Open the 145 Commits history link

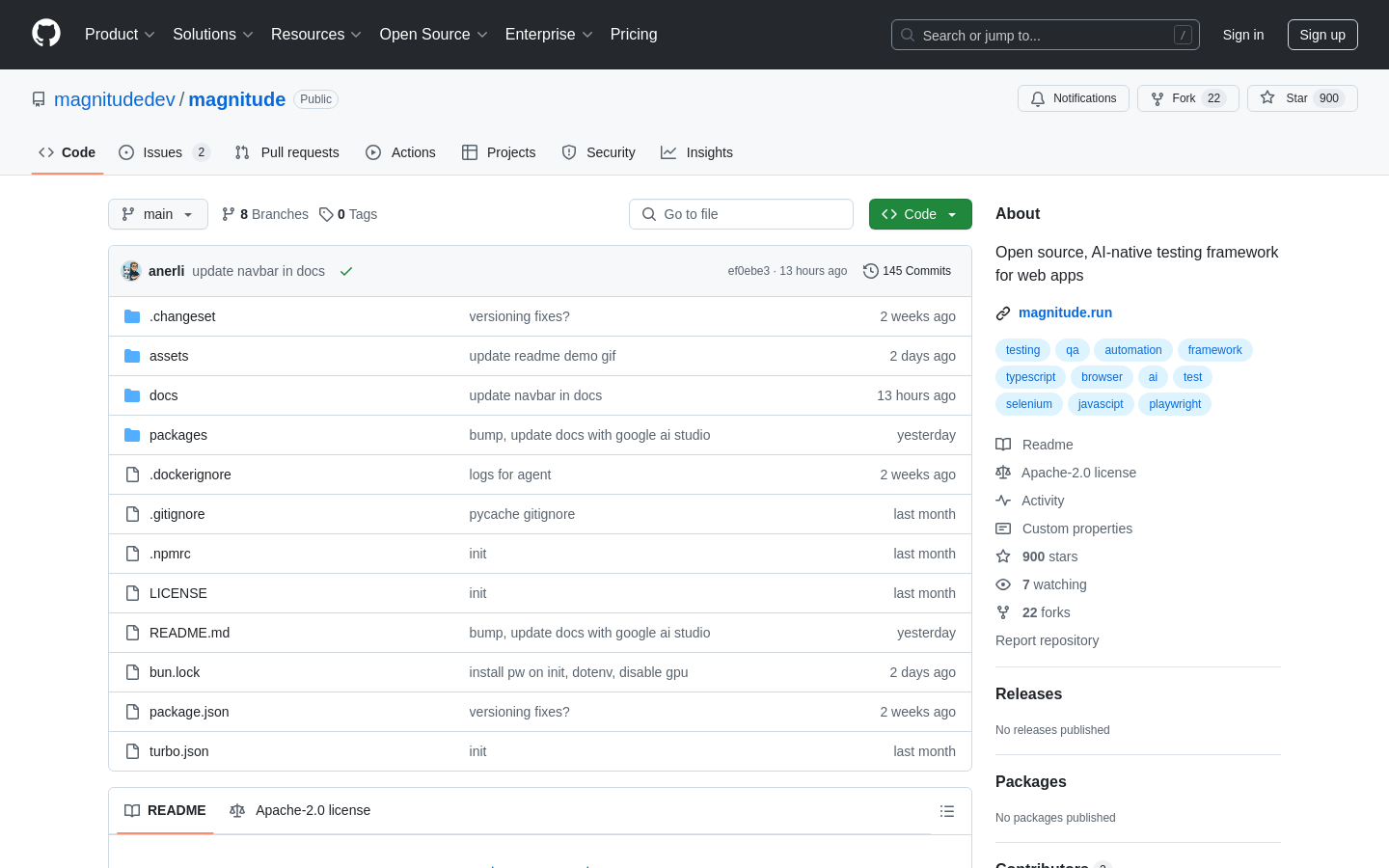pyautogui.click(x=908, y=271)
